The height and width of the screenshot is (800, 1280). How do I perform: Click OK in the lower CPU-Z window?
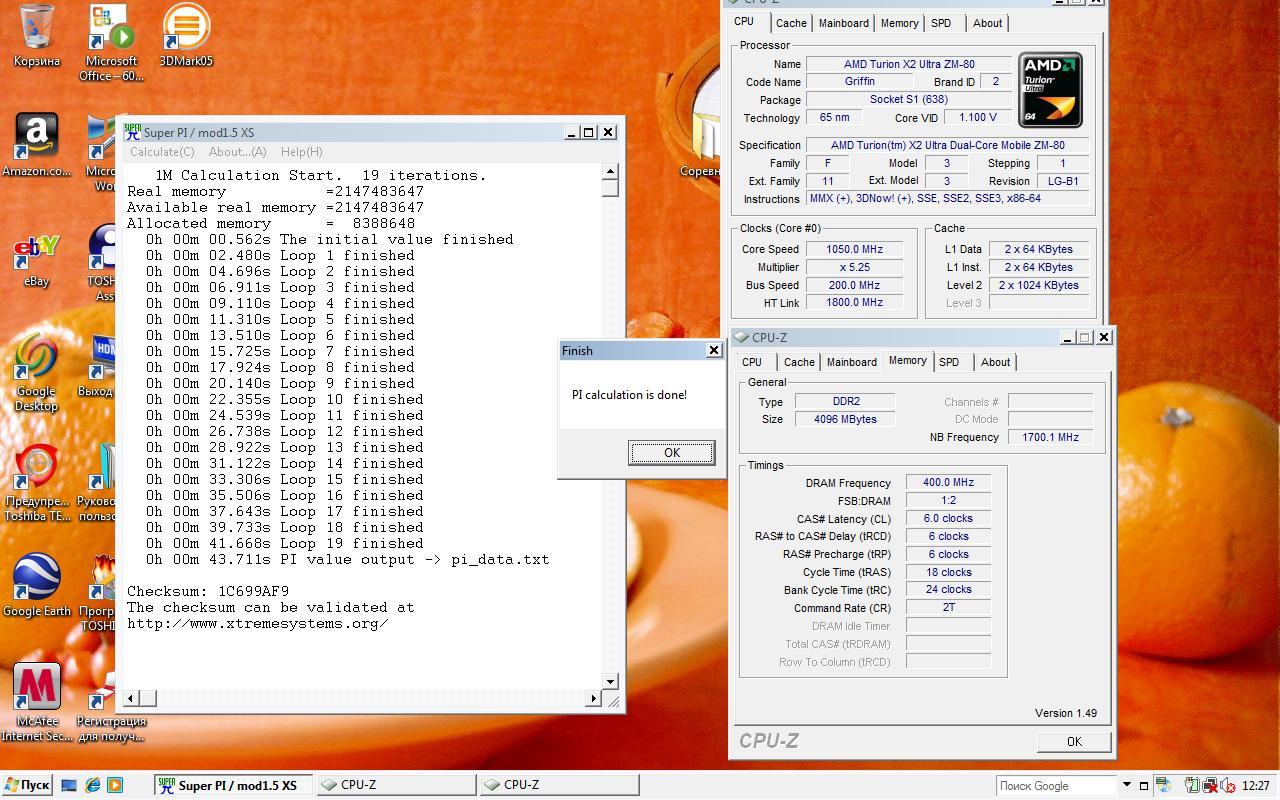(x=1074, y=742)
